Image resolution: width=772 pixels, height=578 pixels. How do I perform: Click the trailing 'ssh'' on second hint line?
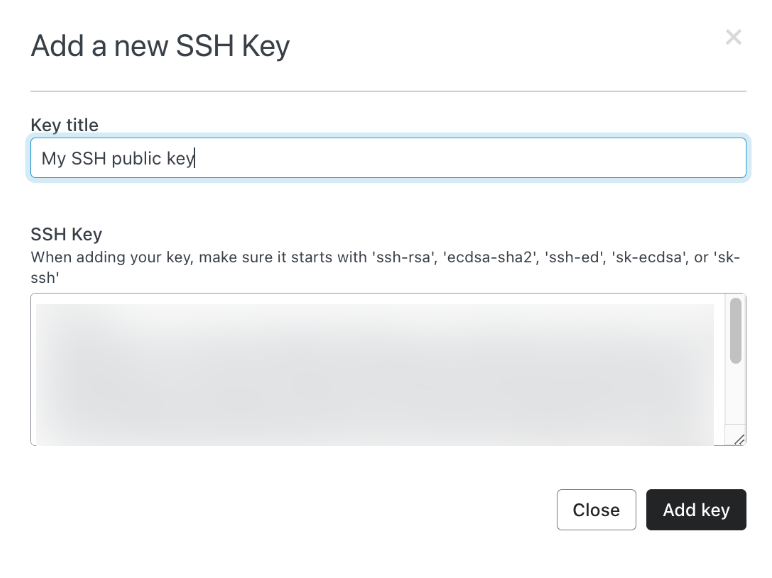(45, 278)
